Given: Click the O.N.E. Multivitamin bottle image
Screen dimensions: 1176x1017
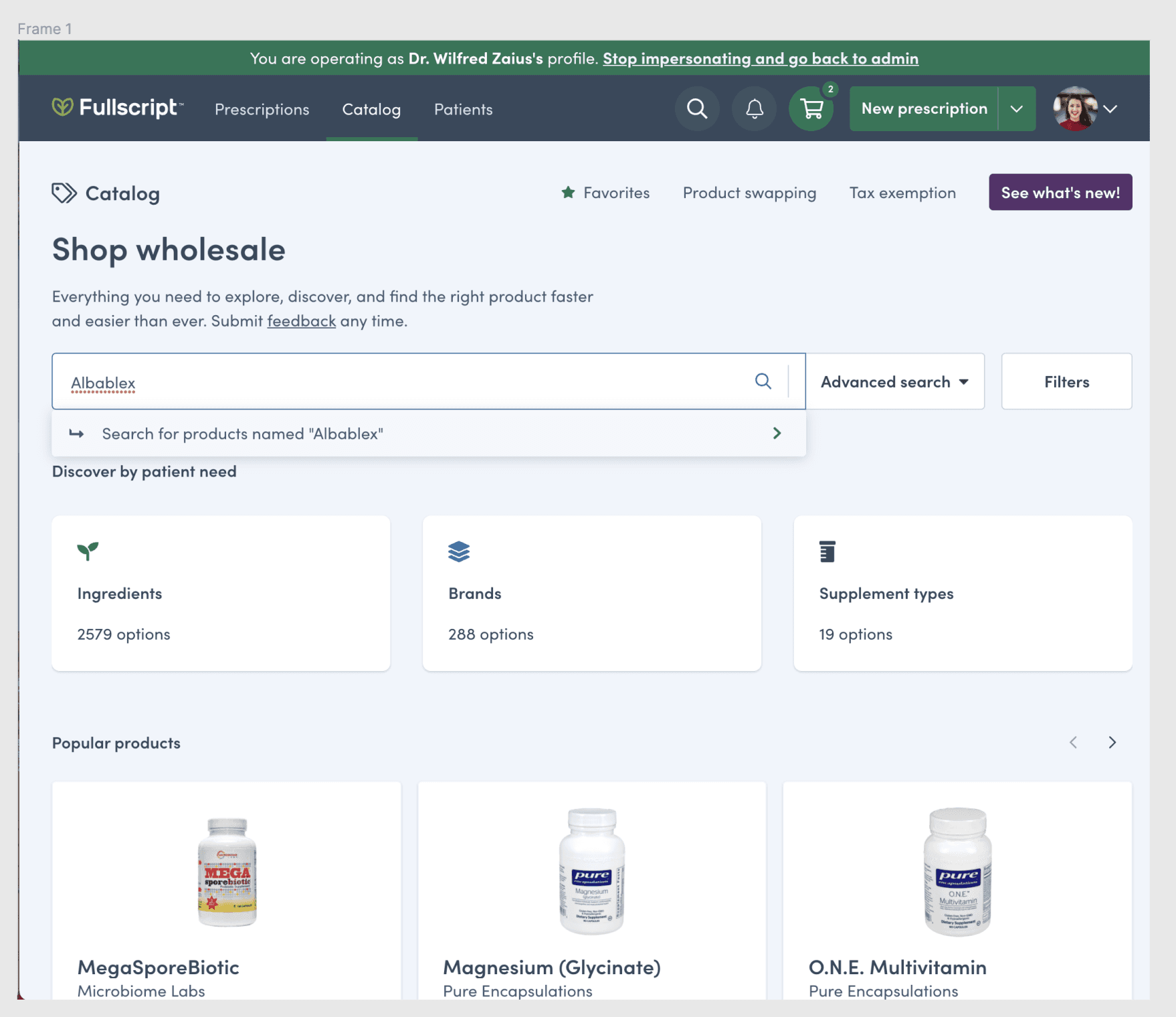Looking at the screenshot, I should 957,871.
